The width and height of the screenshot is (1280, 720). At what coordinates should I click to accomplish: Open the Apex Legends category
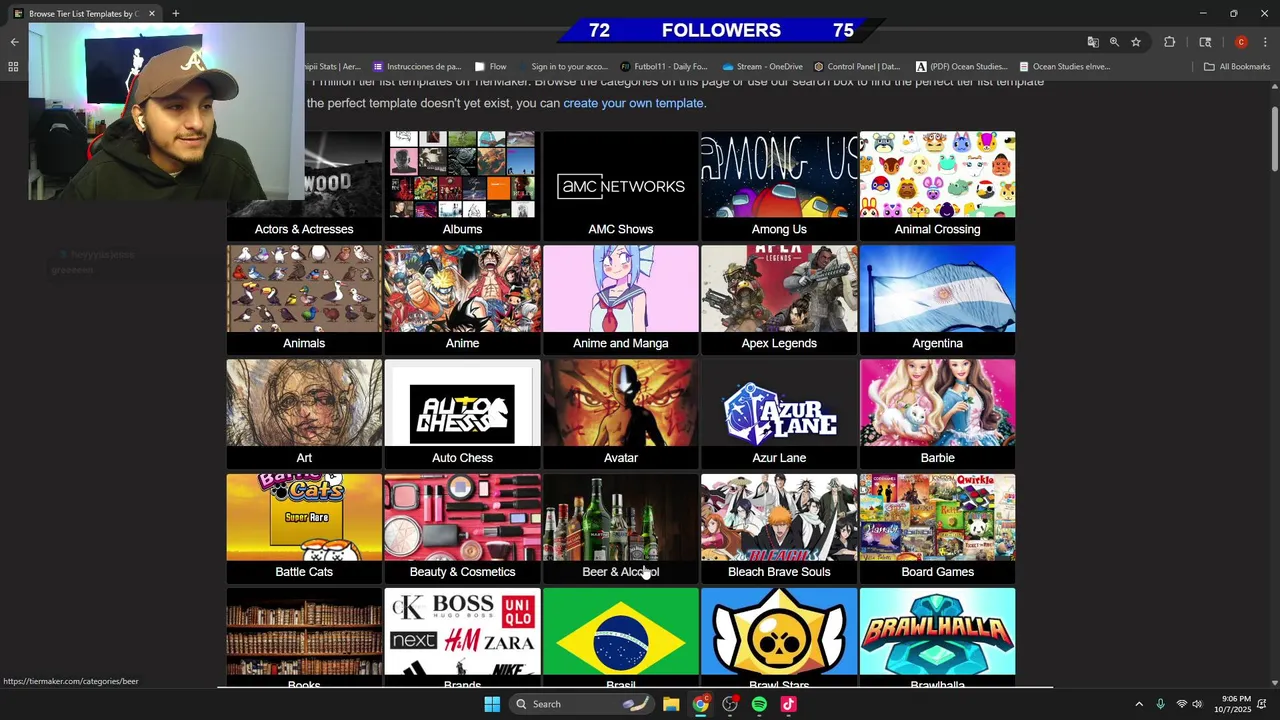coord(779,300)
